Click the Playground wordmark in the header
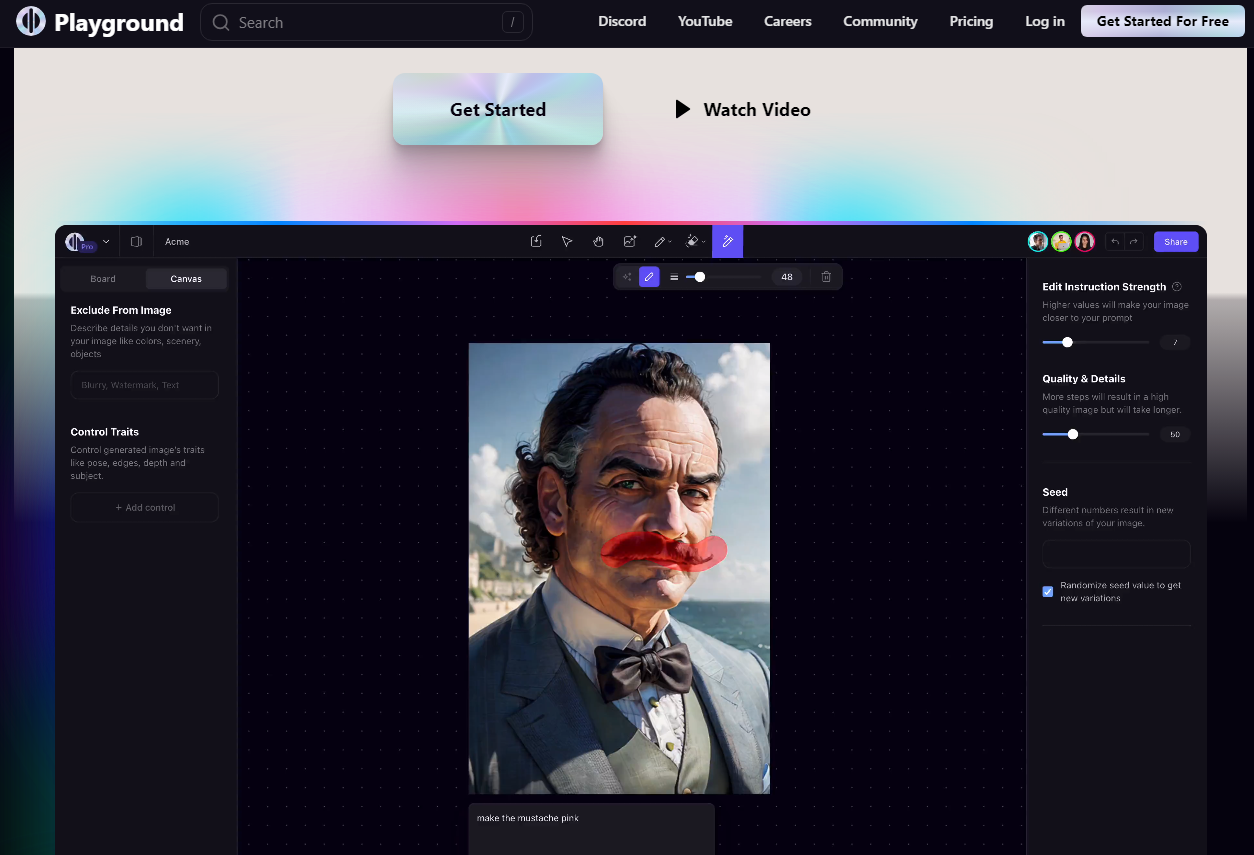The height and width of the screenshot is (855, 1254). [x=119, y=22]
